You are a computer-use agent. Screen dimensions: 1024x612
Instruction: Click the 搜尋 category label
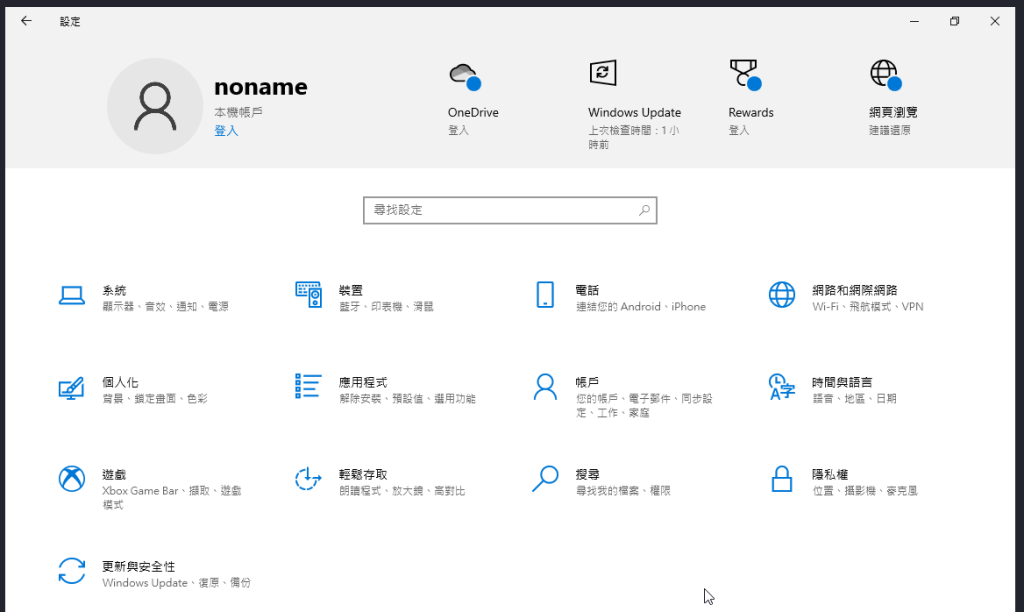pyautogui.click(x=587, y=474)
